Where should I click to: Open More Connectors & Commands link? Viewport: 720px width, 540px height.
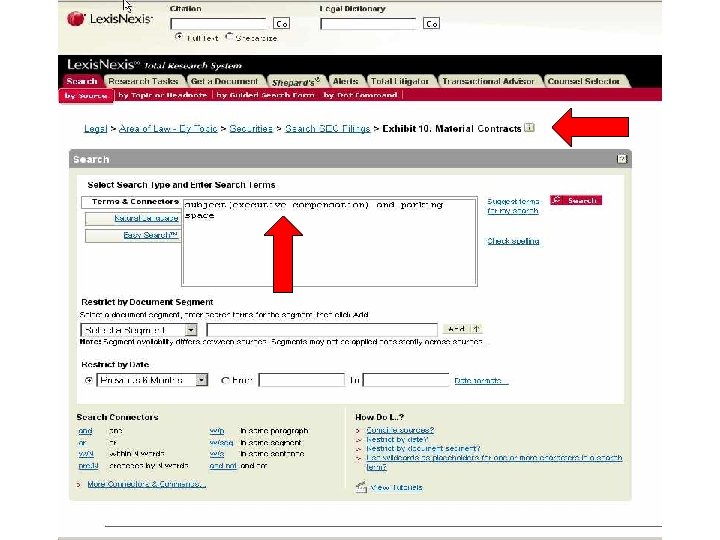point(146,484)
